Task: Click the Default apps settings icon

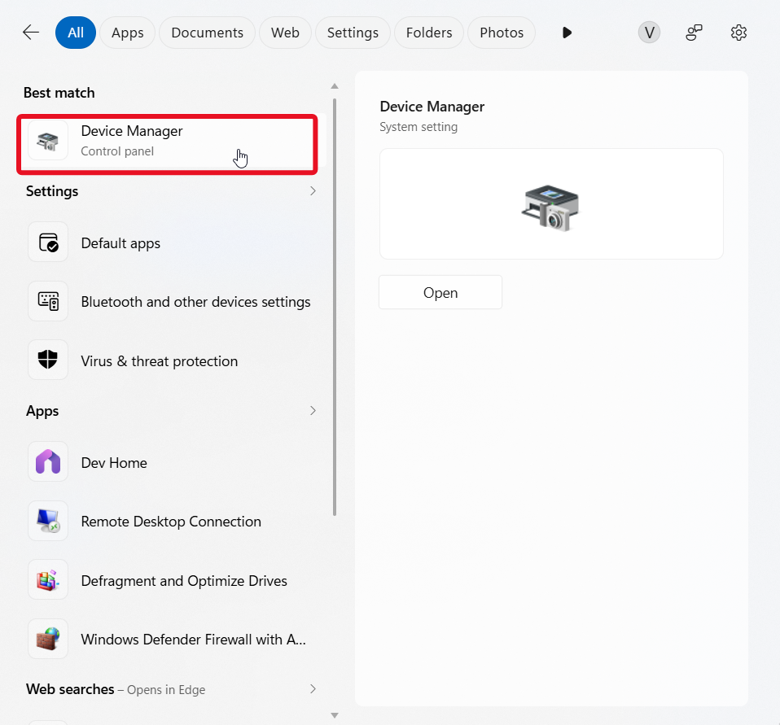Action: coord(48,243)
